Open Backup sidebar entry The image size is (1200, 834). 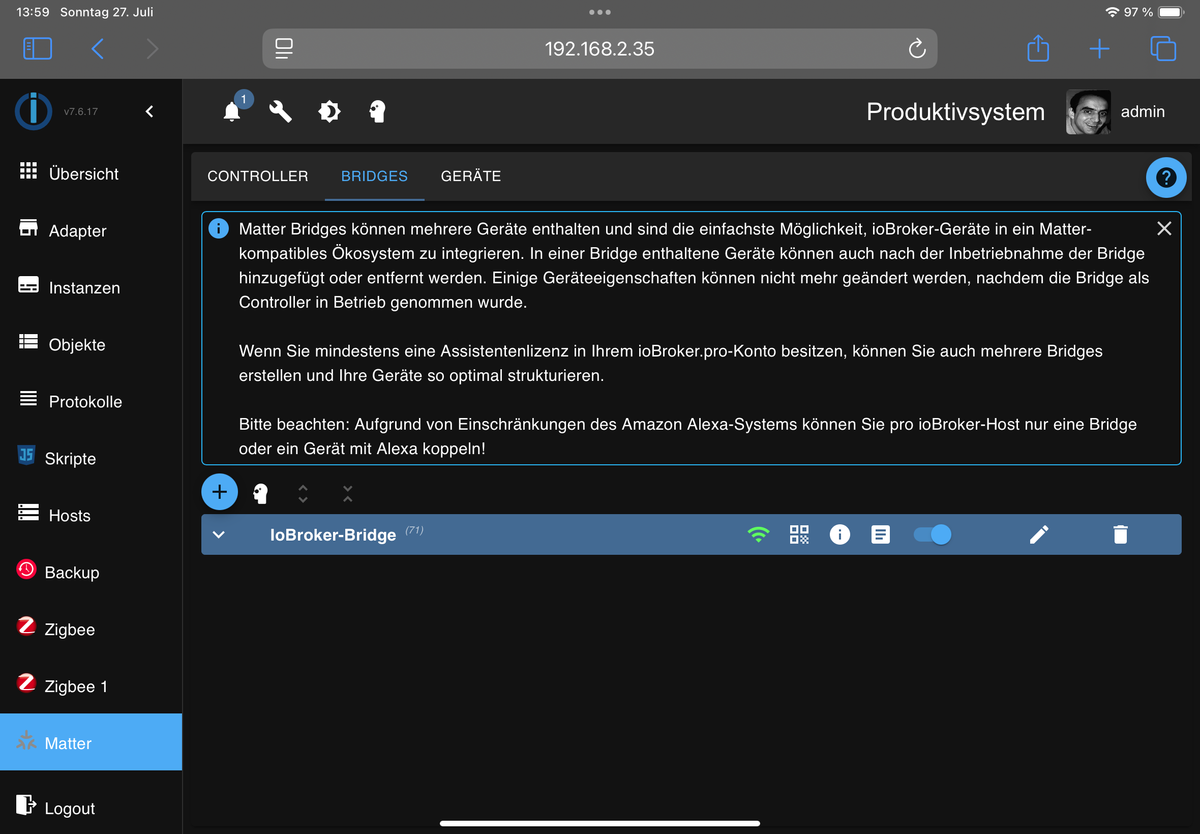point(91,572)
